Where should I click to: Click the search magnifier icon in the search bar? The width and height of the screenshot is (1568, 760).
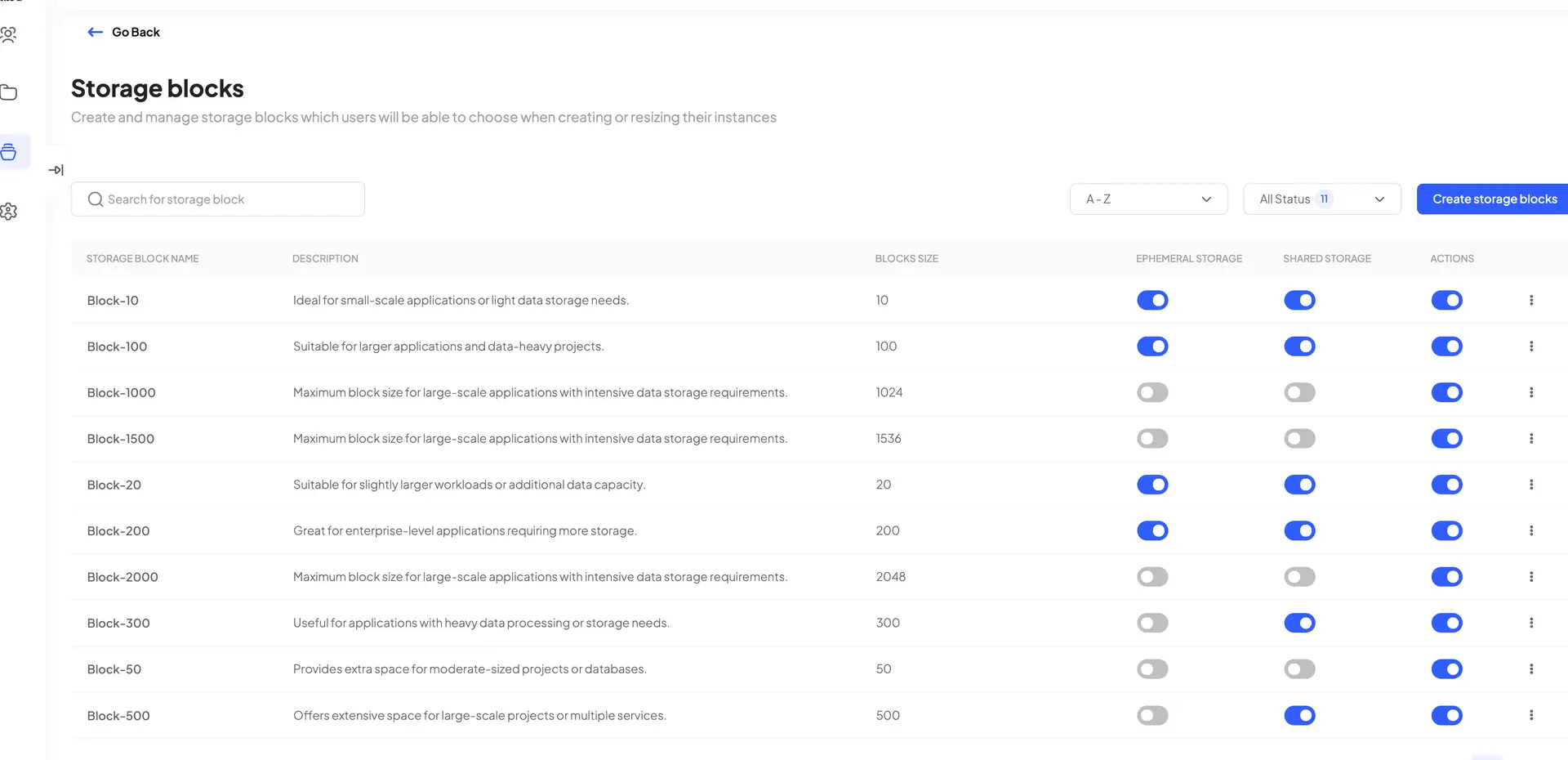tap(95, 199)
